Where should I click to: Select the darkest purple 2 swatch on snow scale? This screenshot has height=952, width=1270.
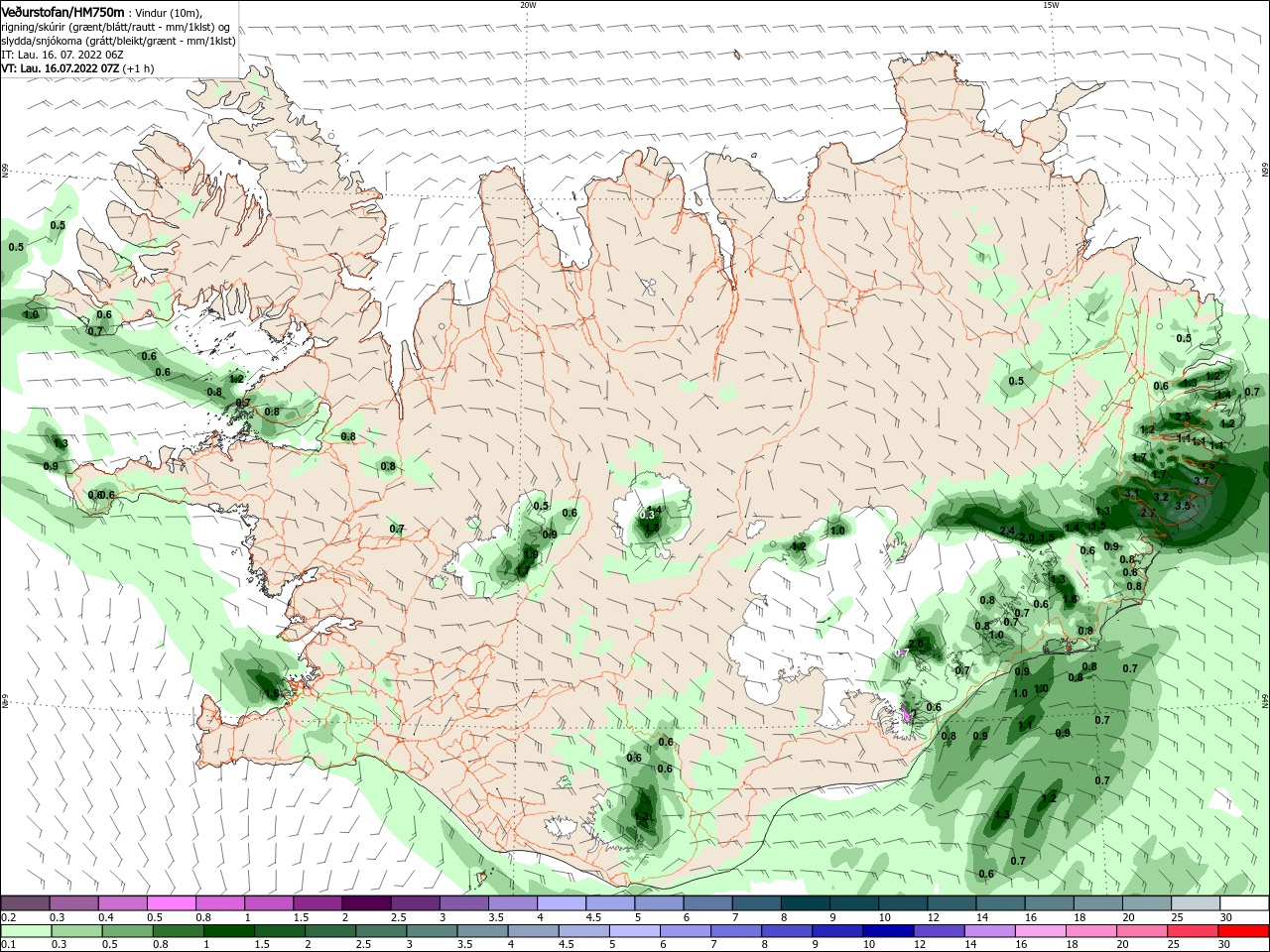(x=366, y=903)
